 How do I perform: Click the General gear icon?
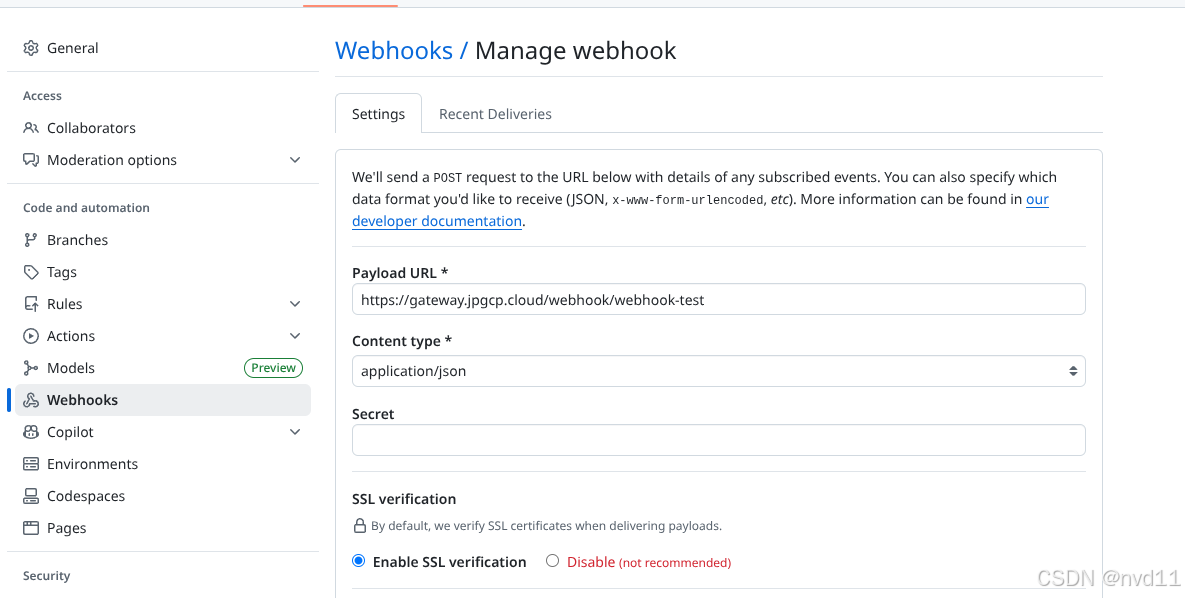[31, 48]
